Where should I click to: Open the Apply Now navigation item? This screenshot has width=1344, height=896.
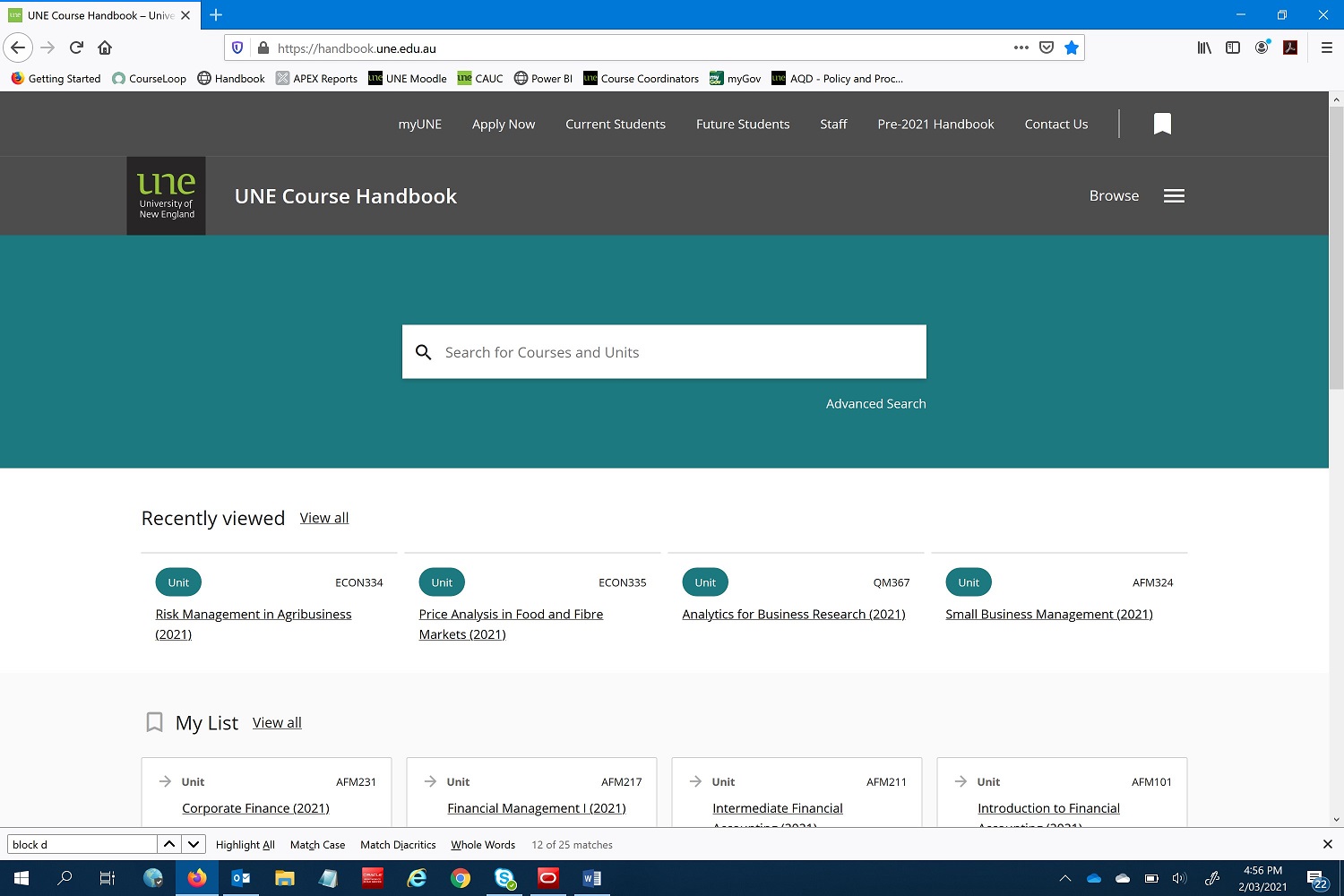504,124
